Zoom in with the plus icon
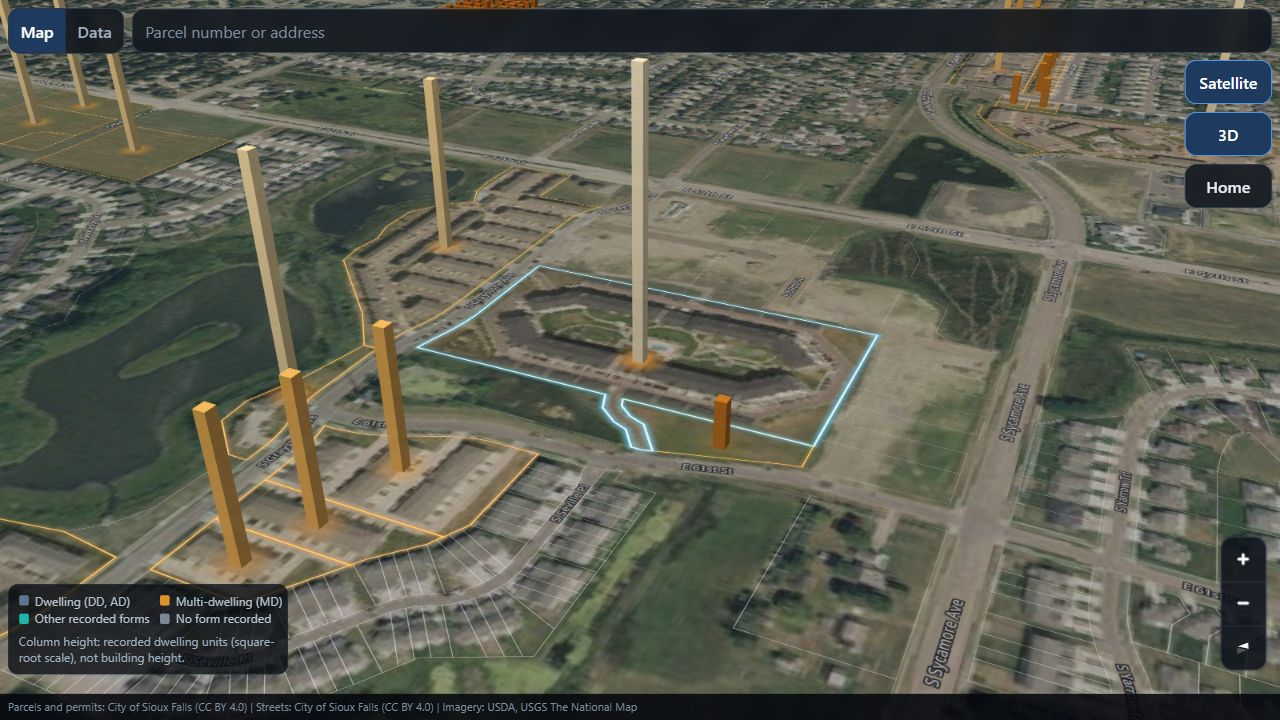Viewport: 1280px width, 720px height. 1243,559
